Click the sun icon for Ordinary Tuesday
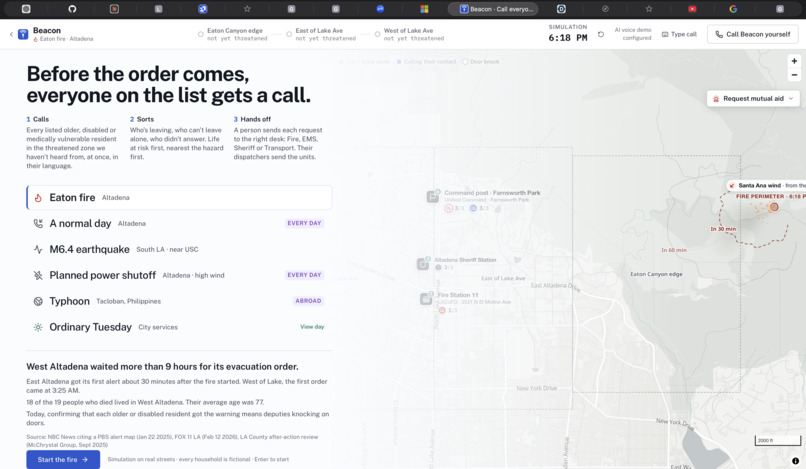 click(x=38, y=327)
